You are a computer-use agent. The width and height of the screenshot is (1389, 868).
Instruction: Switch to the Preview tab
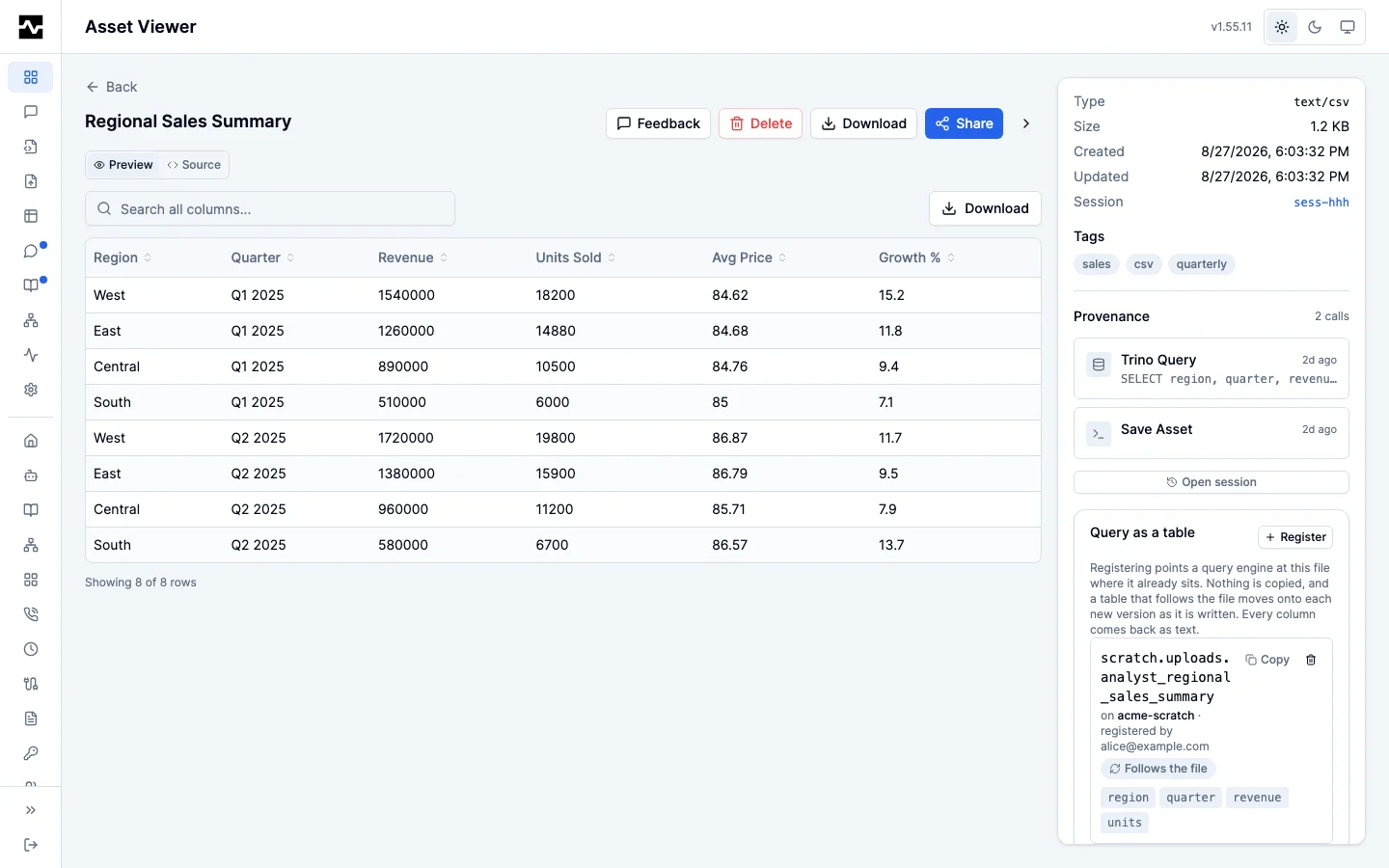[123, 165]
